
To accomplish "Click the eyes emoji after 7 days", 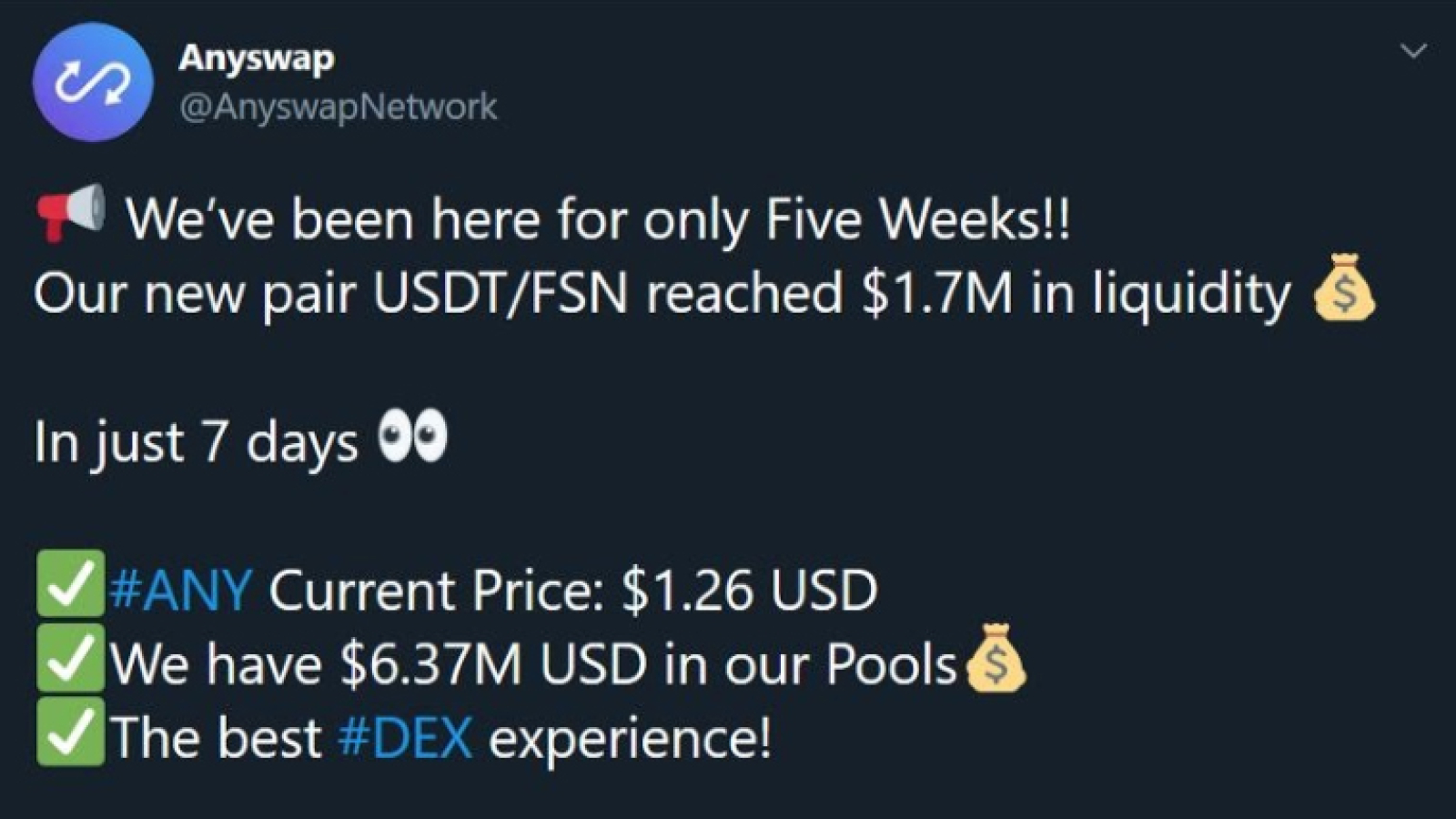I will click(x=413, y=435).
